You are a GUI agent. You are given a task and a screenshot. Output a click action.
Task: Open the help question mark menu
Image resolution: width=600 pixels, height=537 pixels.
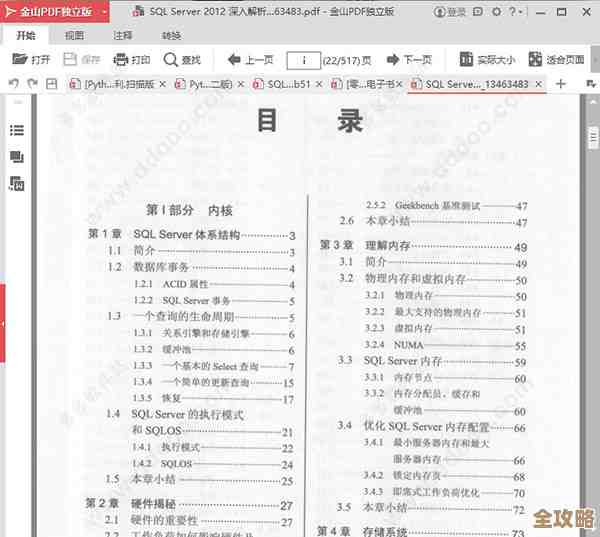pyautogui.click(x=515, y=12)
